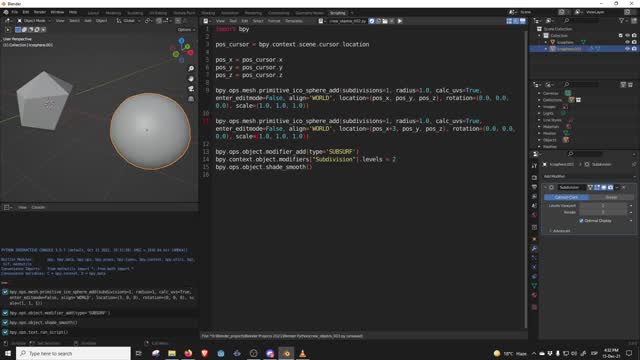Click the Windows taskbar search box
This screenshot has width=640, height=360.
tap(73, 353)
